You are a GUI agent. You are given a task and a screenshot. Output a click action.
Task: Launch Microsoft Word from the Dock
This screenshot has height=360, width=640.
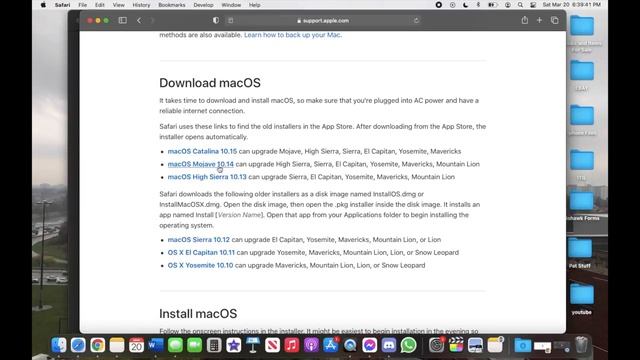pos(156,345)
